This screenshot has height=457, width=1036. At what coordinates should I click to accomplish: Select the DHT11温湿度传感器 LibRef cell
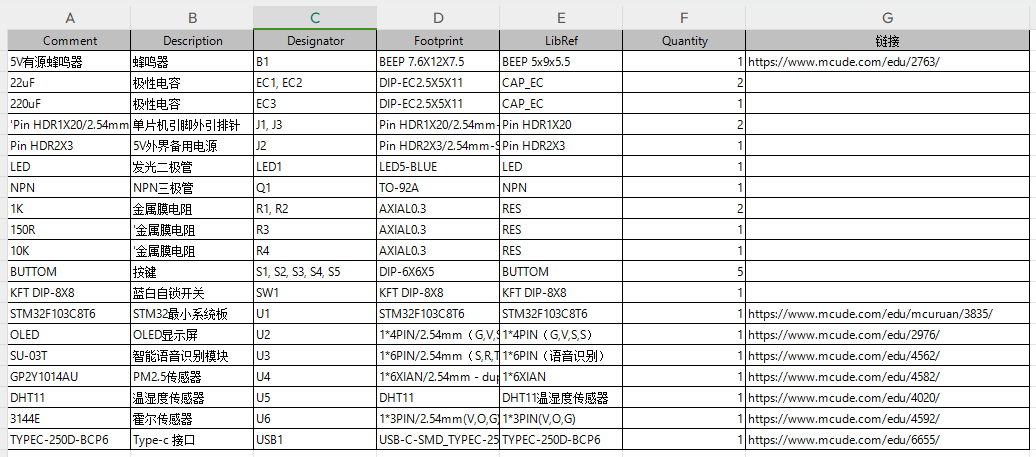(x=561, y=398)
